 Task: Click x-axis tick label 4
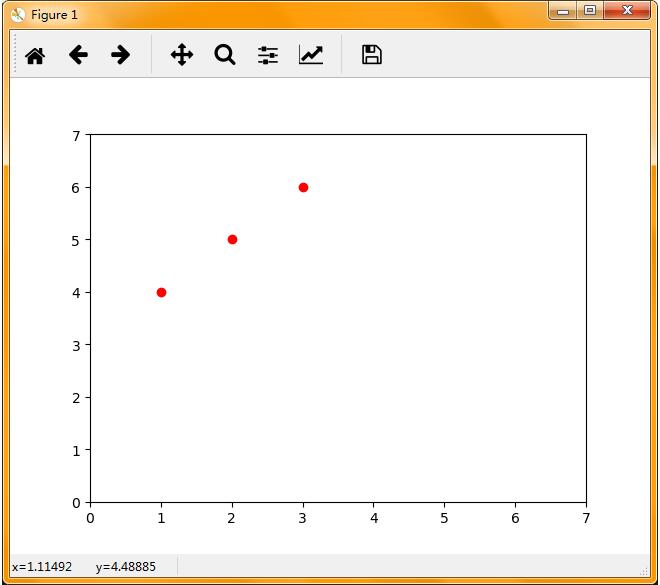(x=374, y=518)
